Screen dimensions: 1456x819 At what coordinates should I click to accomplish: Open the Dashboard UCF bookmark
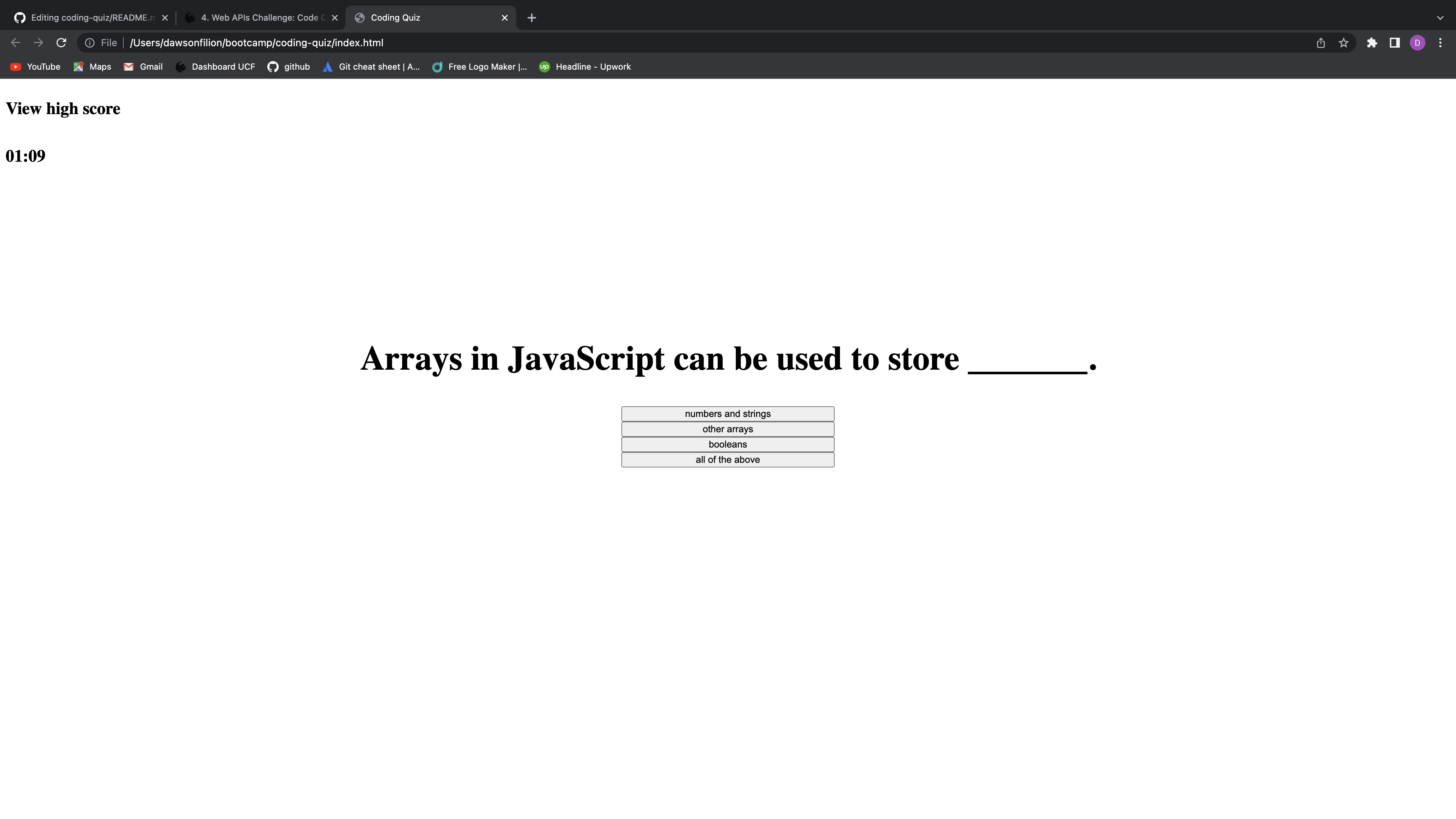[215, 67]
